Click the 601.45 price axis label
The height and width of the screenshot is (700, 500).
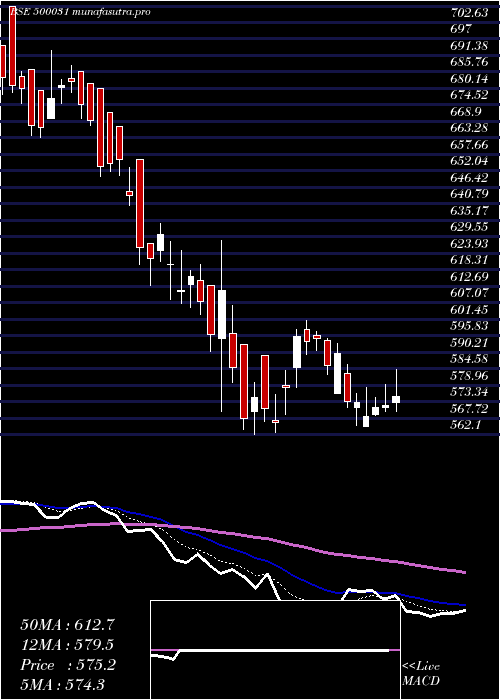pos(469,309)
